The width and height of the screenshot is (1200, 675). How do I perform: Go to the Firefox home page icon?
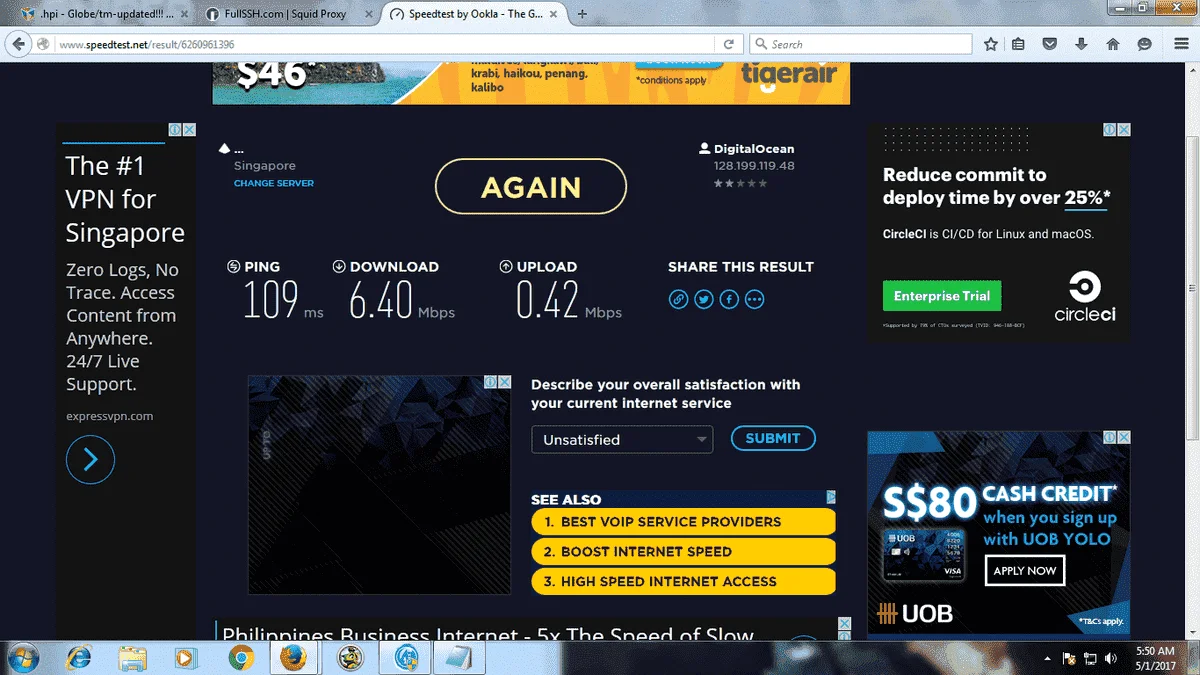point(1113,44)
